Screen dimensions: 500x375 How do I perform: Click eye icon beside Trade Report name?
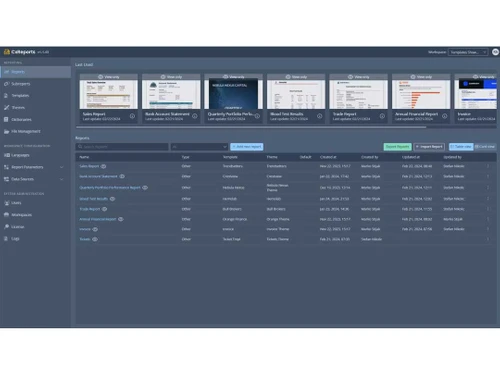tap(104, 209)
